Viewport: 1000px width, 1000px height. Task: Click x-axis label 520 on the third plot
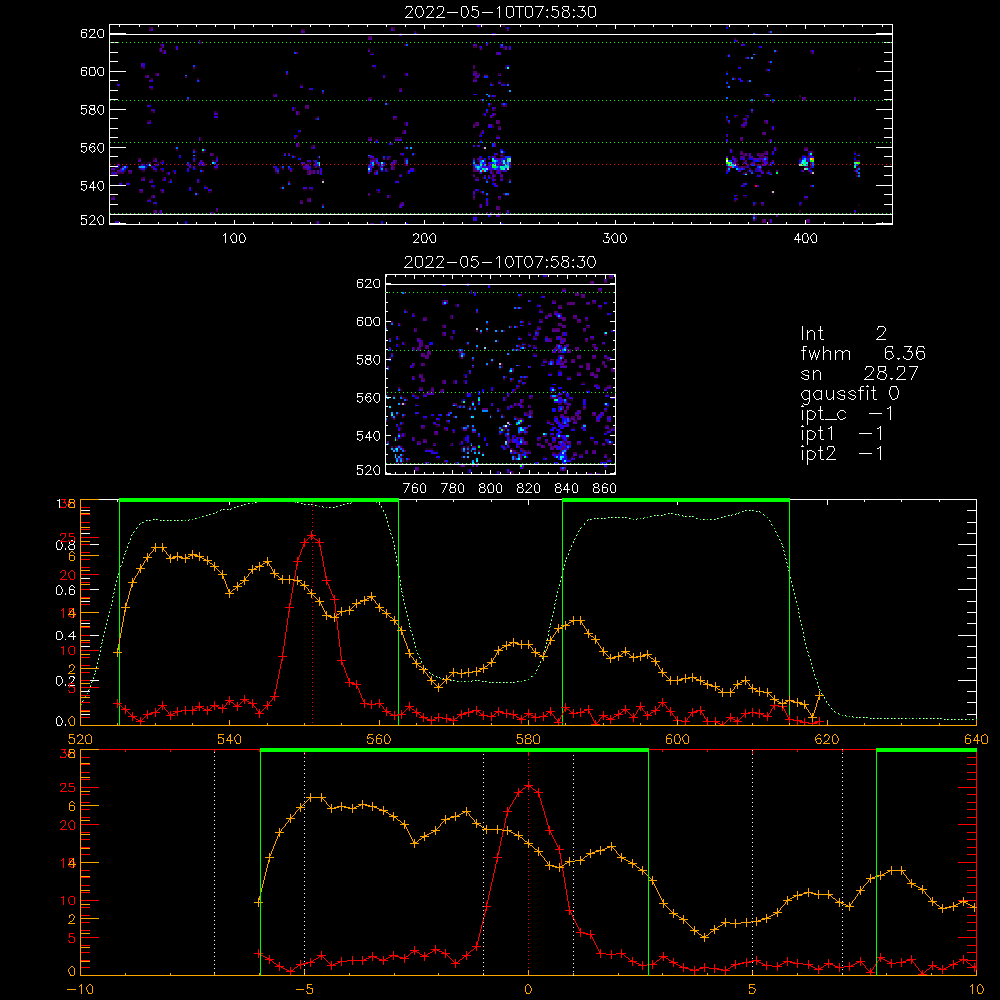[80, 740]
